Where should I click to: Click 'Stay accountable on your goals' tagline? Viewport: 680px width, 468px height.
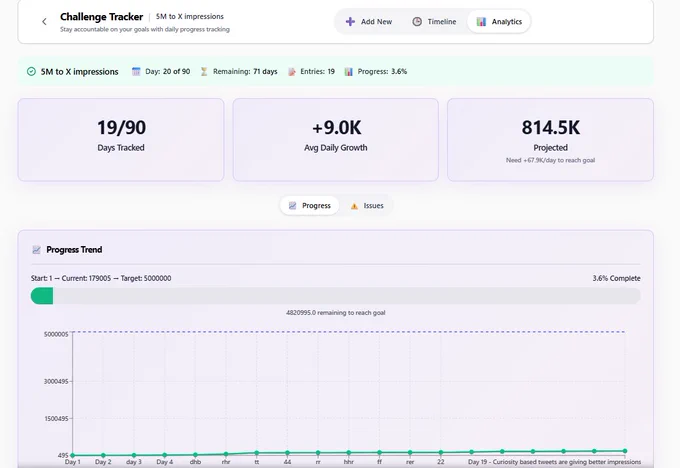[145, 29]
